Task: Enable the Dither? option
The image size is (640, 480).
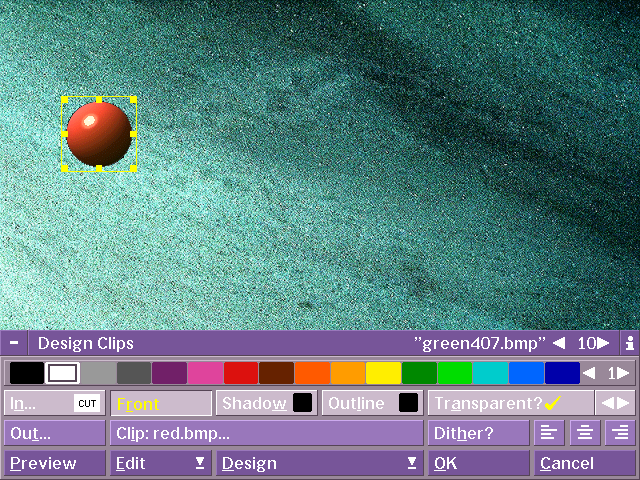Action: (478, 433)
